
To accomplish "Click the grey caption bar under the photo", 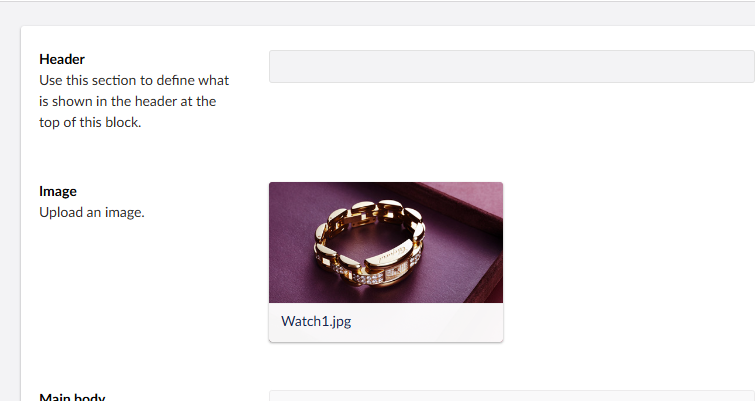I will pyautogui.click(x=386, y=323).
